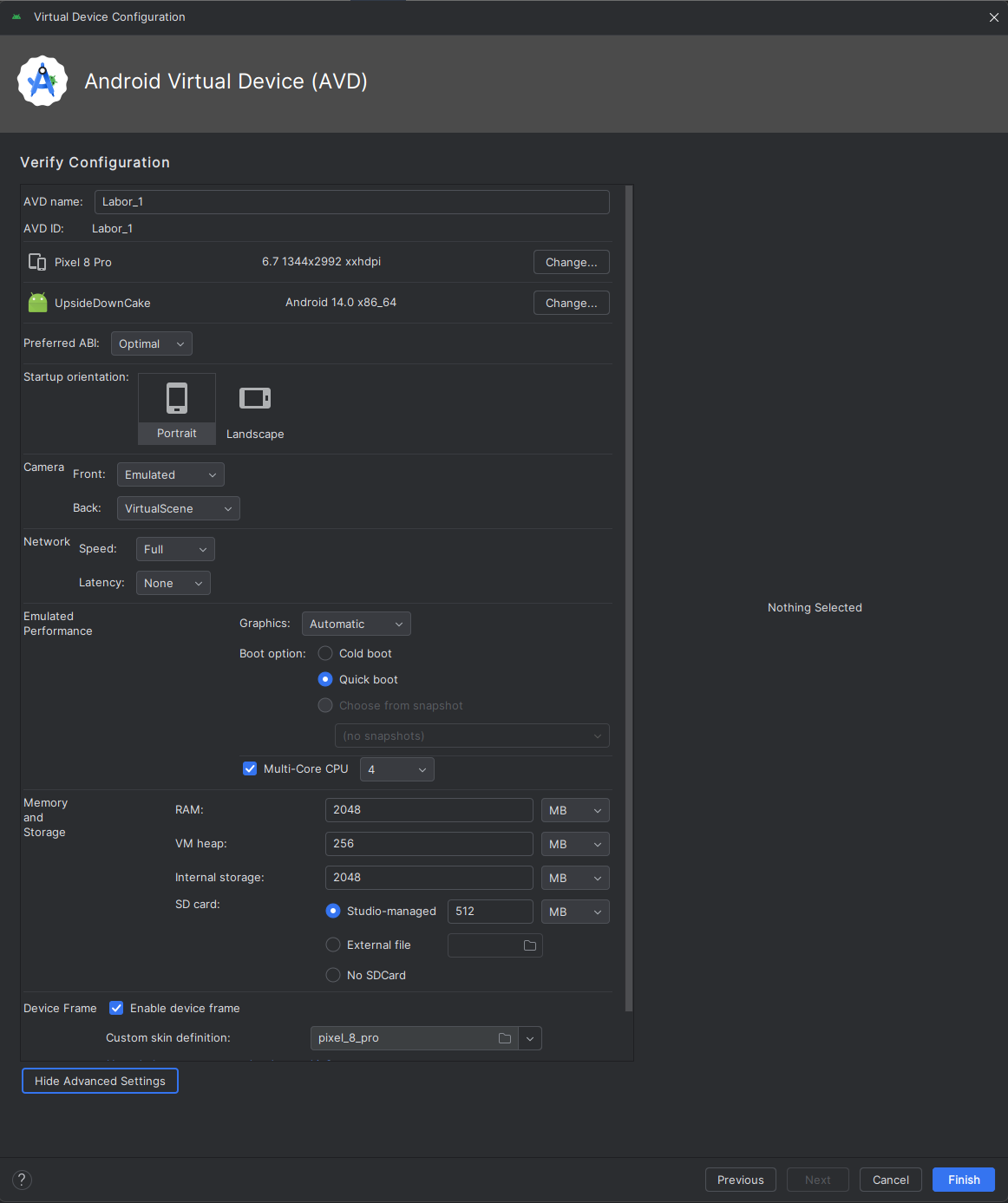Click the configuration panel vertical scrollbar
This screenshot has width=1008, height=1203.
click(x=629, y=598)
